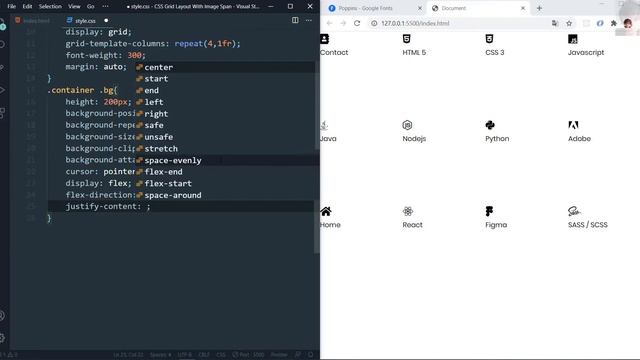Open the Extensions view in activity bar

[x=3, y=113]
